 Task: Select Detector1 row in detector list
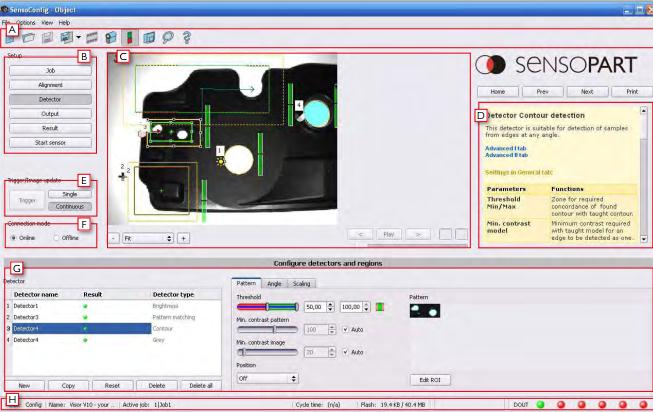pos(60,304)
